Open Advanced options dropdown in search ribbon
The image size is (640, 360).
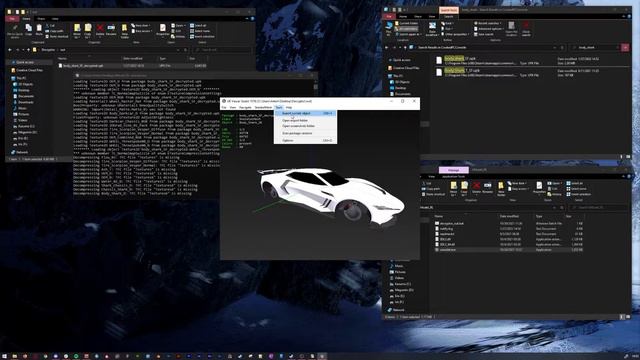coord(488,29)
